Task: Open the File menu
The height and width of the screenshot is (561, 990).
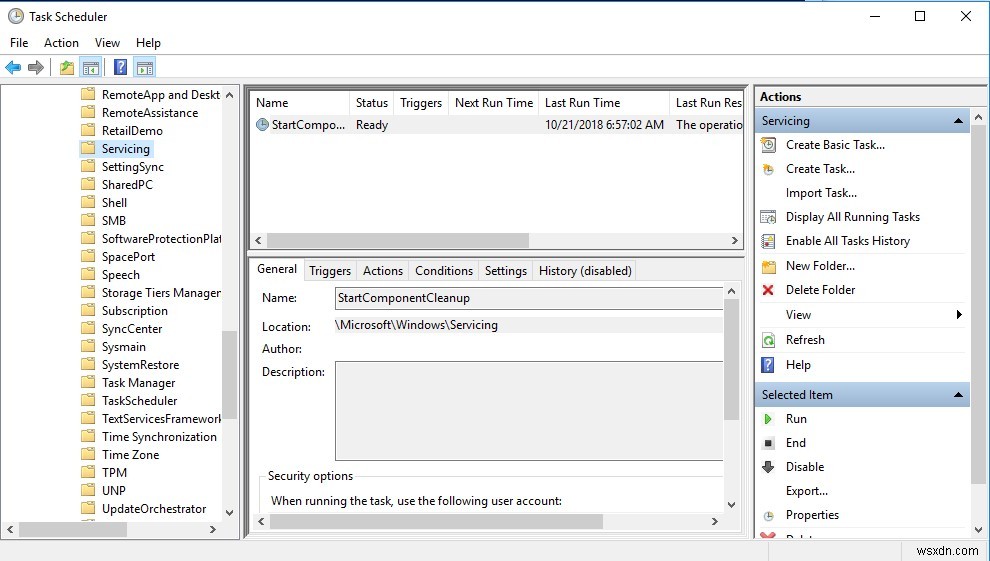Action: tap(19, 42)
